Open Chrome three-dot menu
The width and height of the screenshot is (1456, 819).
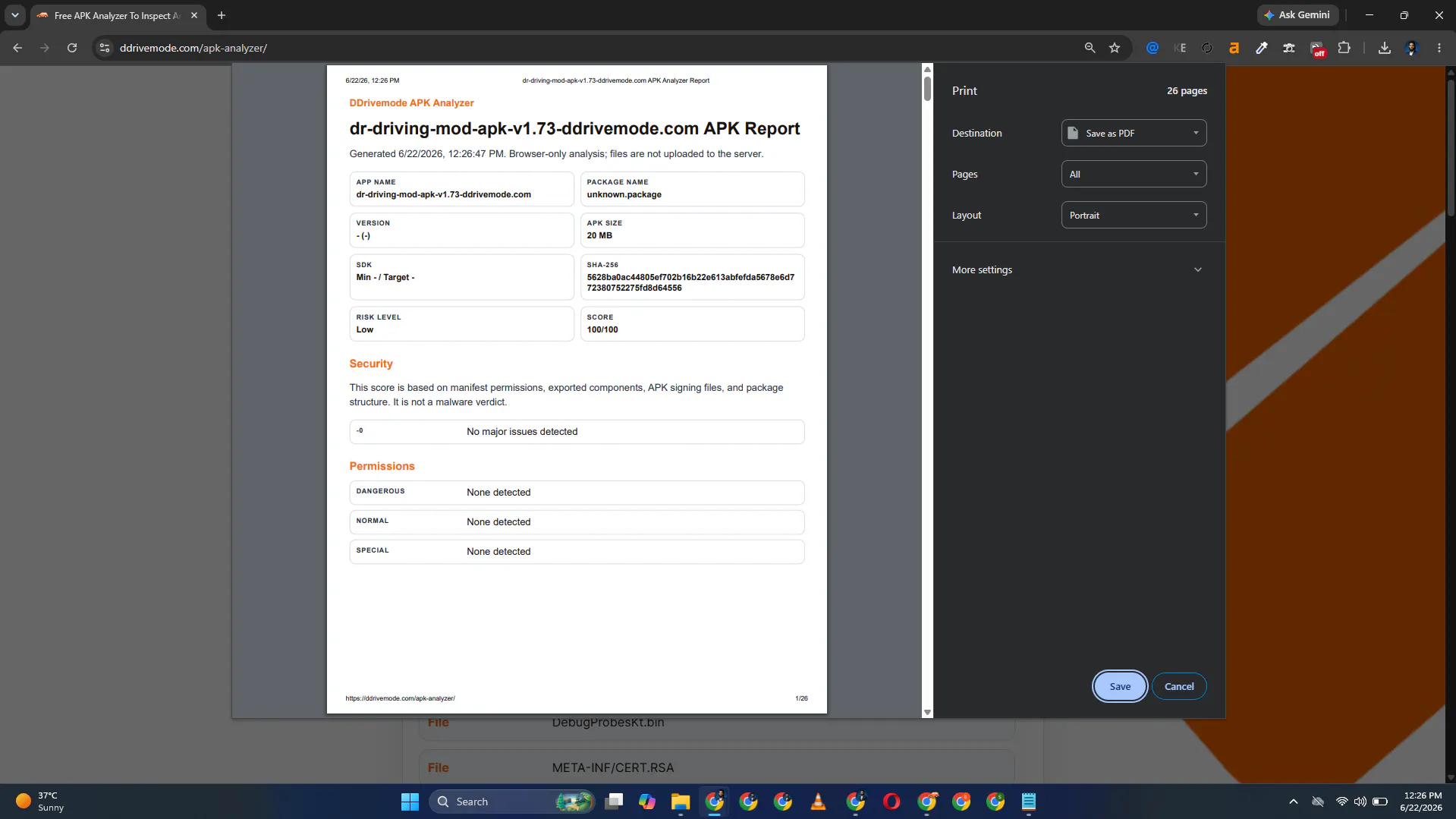[x=1439, y=48]
